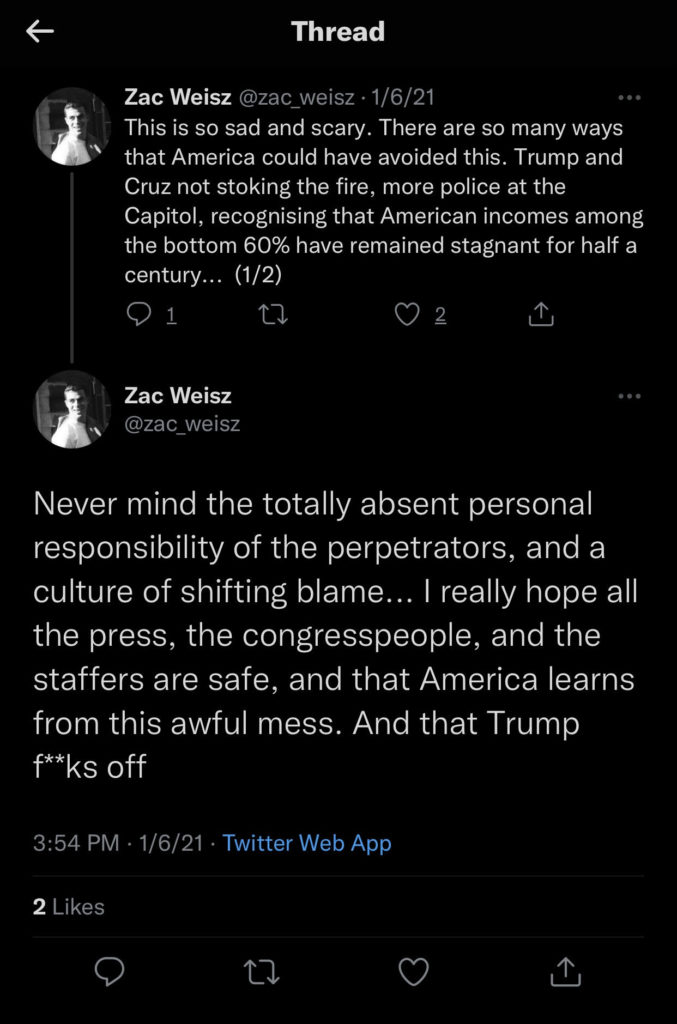Retweet the first tweet (1/2)
The image size is (677, 1024).
272,315
